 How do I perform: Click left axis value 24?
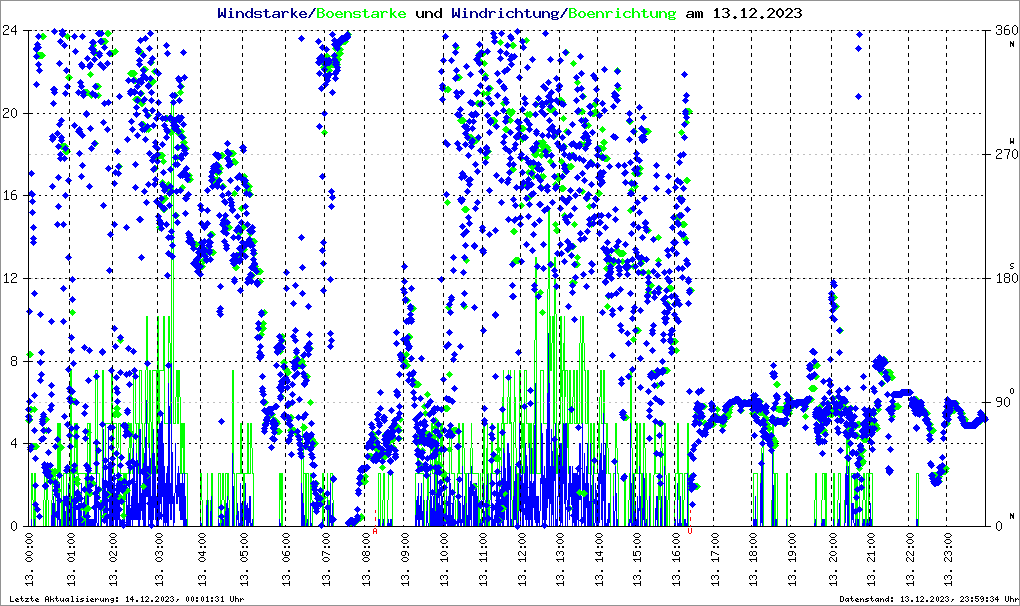(x=9, y=30)
